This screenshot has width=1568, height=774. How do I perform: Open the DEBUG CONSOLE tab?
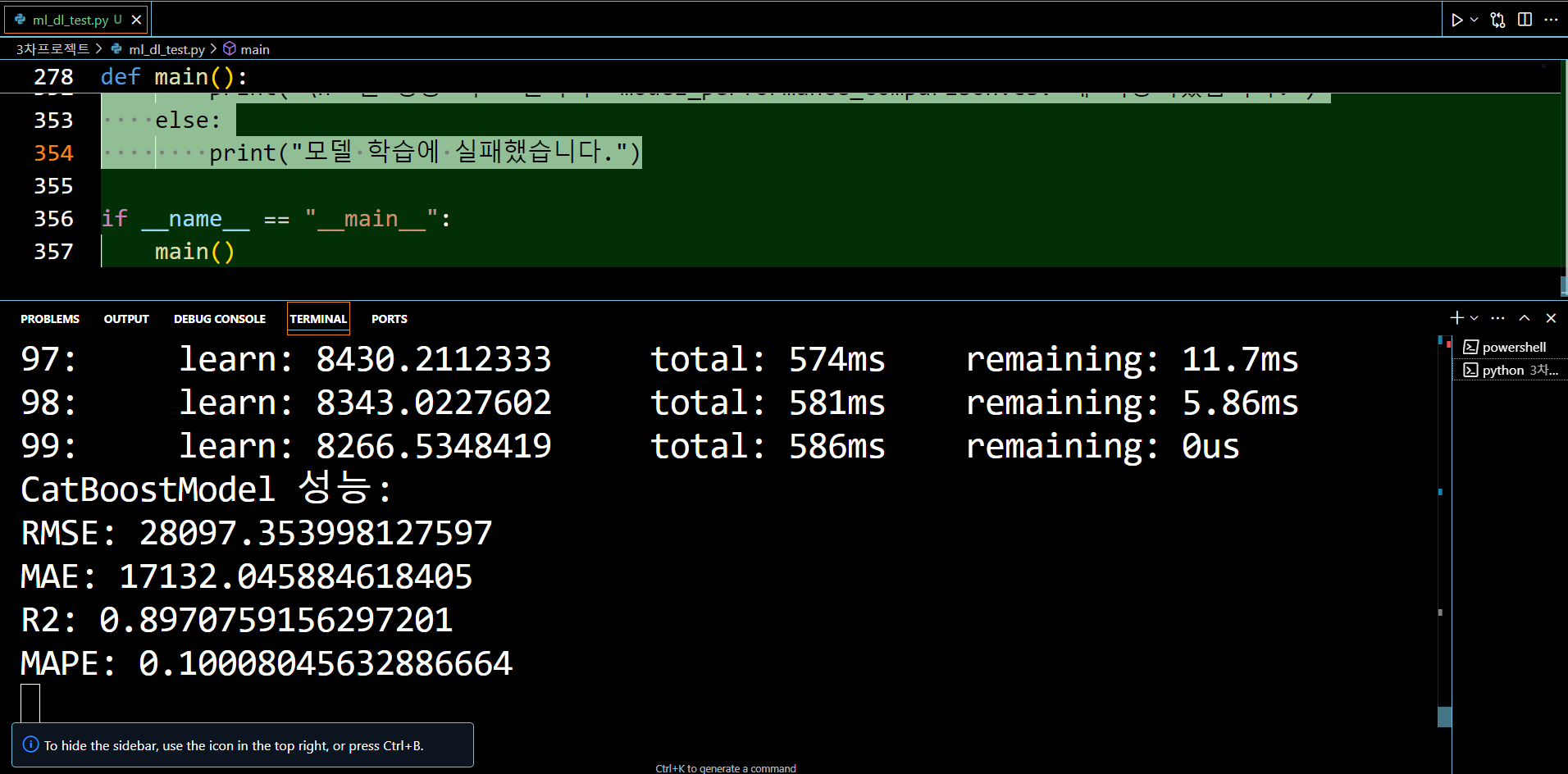(x=220, y=319)
